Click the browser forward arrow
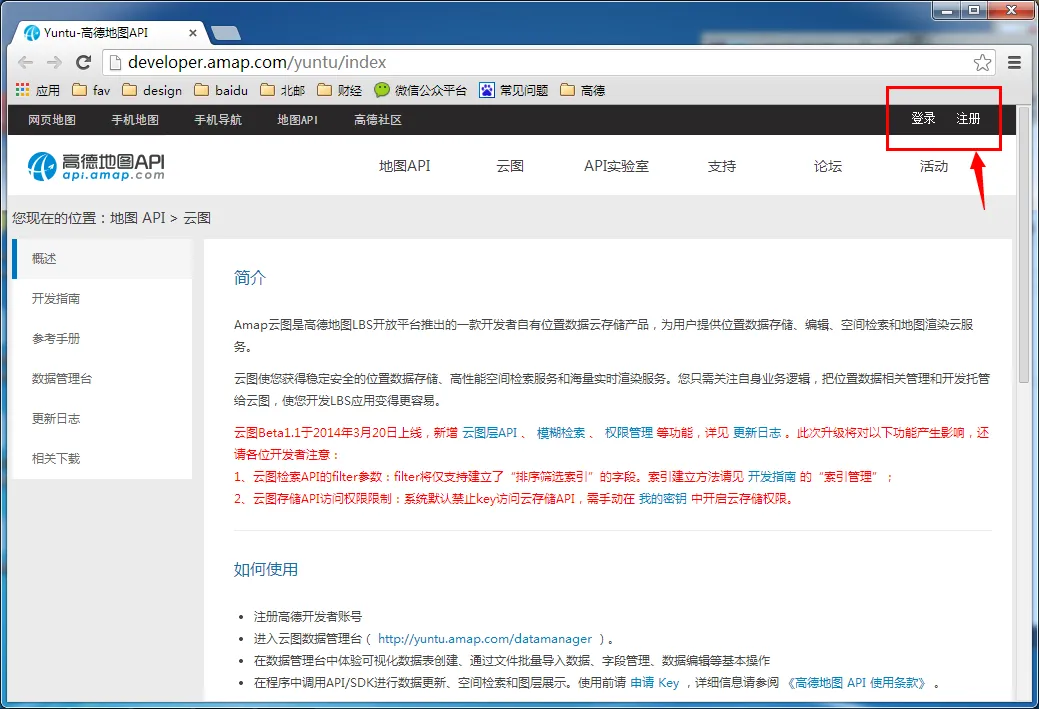1039x709 pixels. (x=54, y=62)
